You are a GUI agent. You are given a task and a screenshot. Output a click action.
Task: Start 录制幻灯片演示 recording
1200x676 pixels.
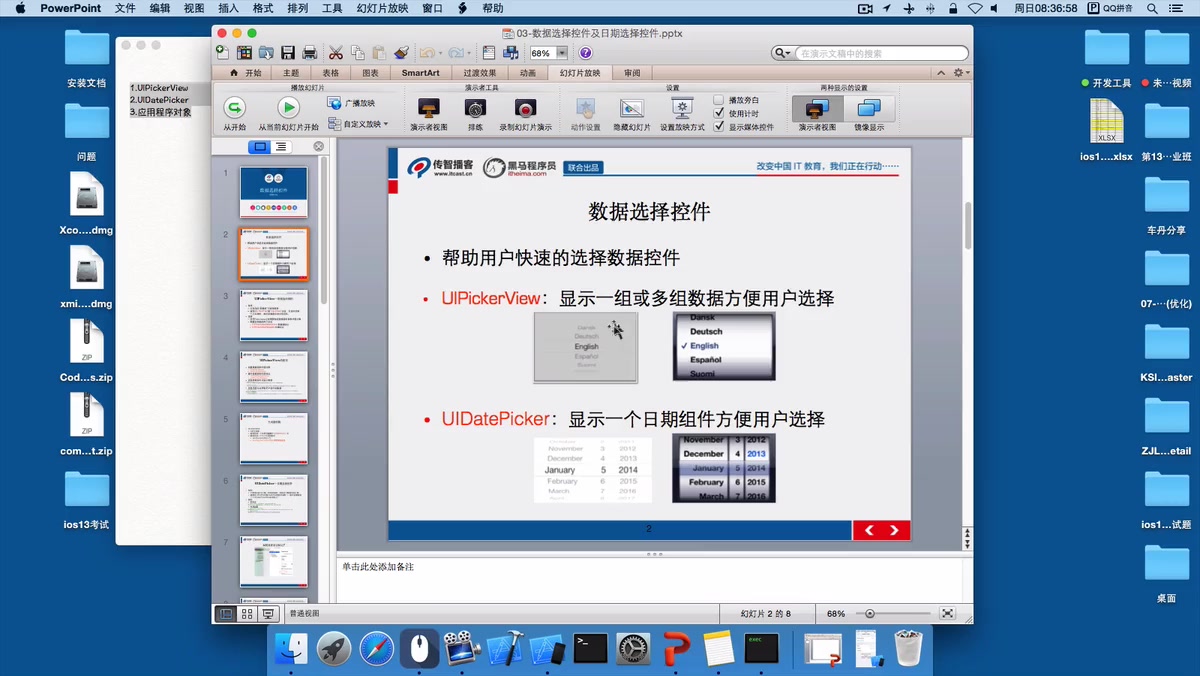click(524, 105)
